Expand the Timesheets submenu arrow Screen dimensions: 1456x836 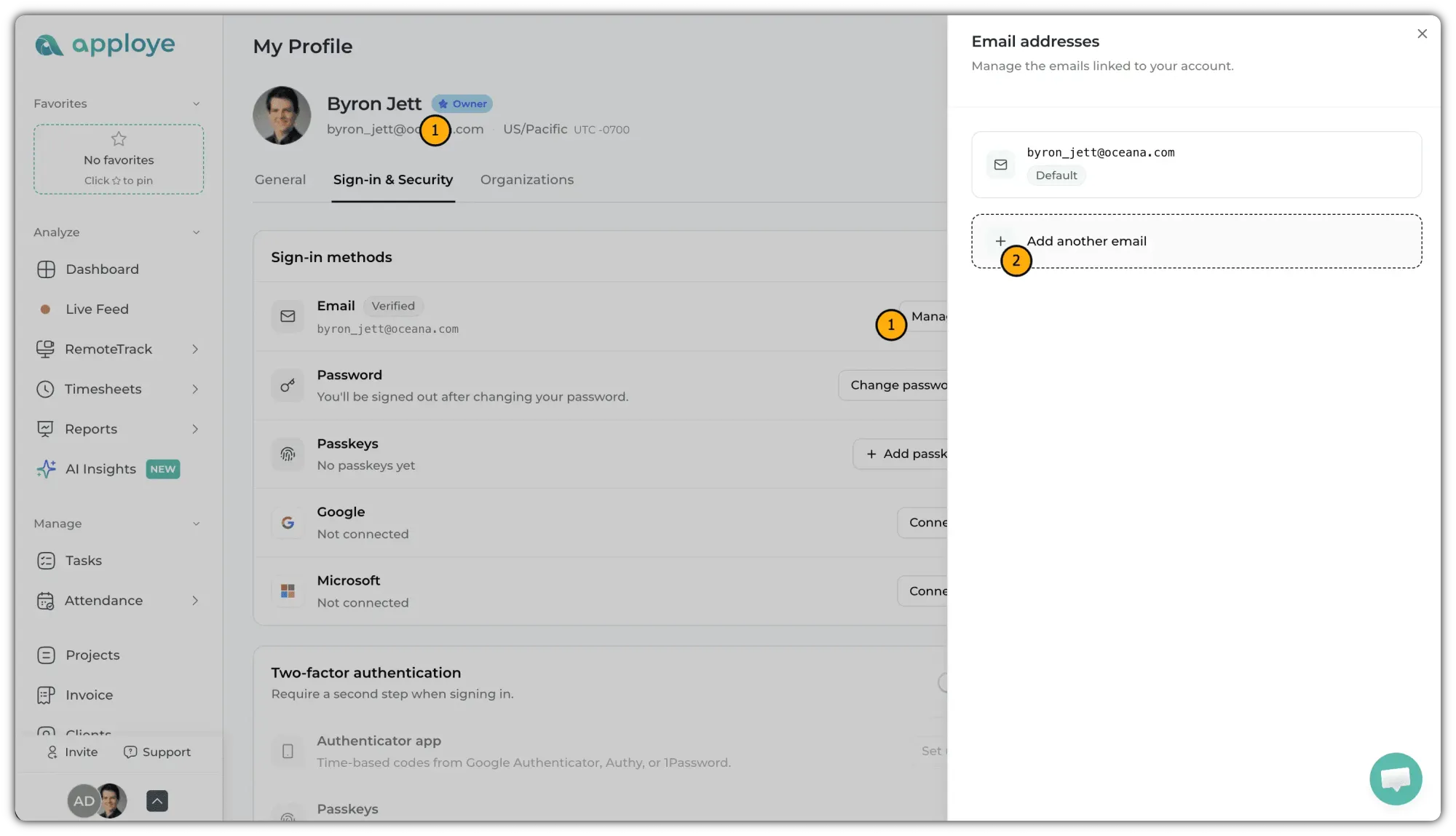[x=195, y=390]
